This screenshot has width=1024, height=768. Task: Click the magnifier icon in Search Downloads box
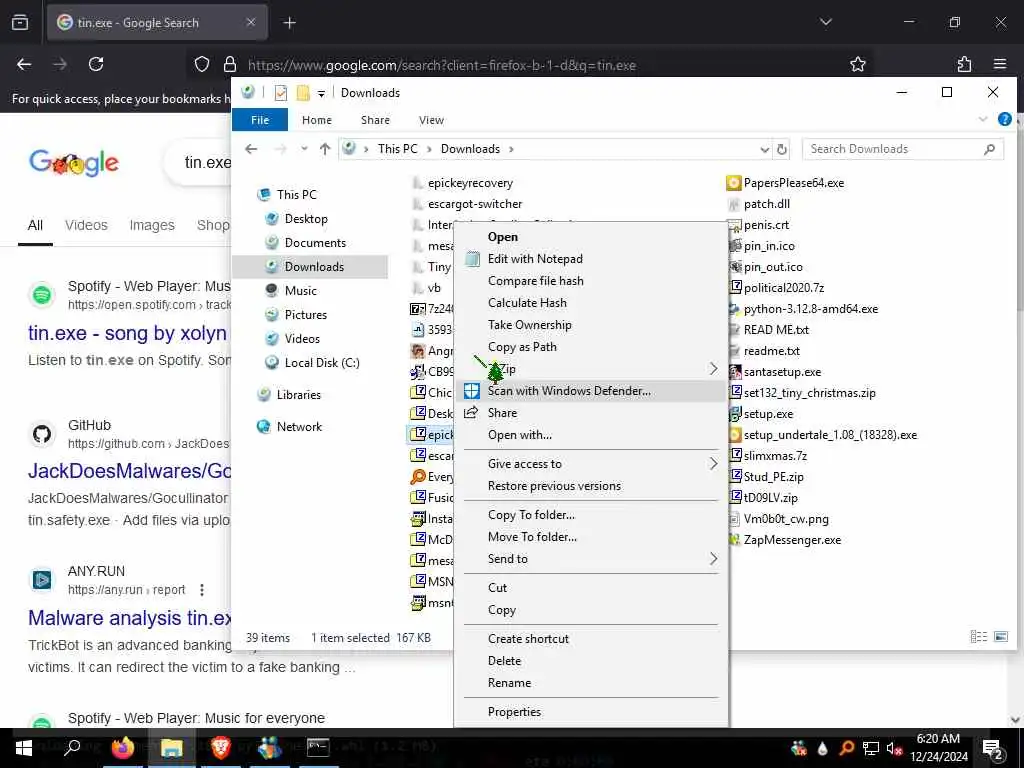click(x=989, y=149)
